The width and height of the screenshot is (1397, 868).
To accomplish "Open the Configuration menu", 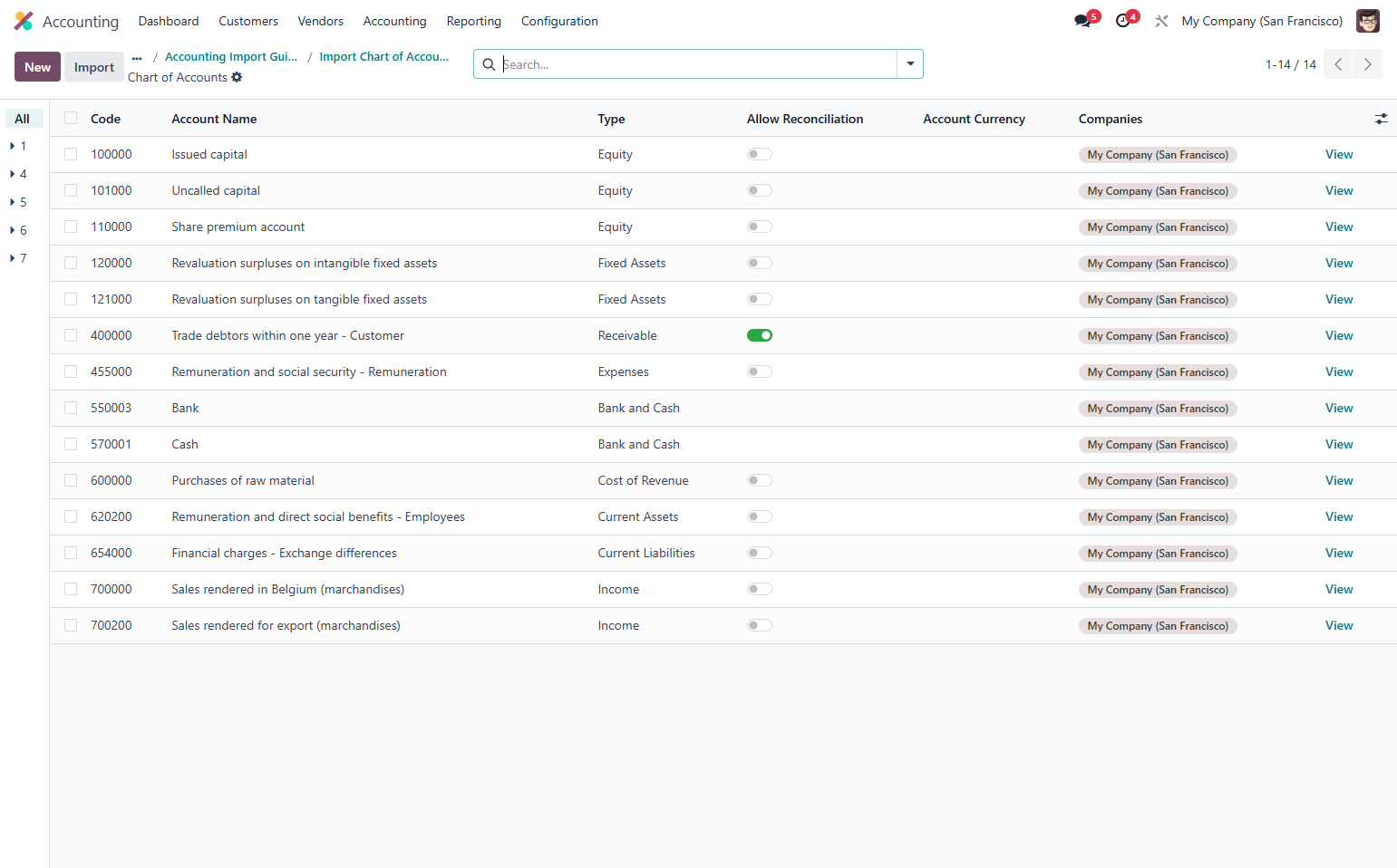I will coord(559,21).
